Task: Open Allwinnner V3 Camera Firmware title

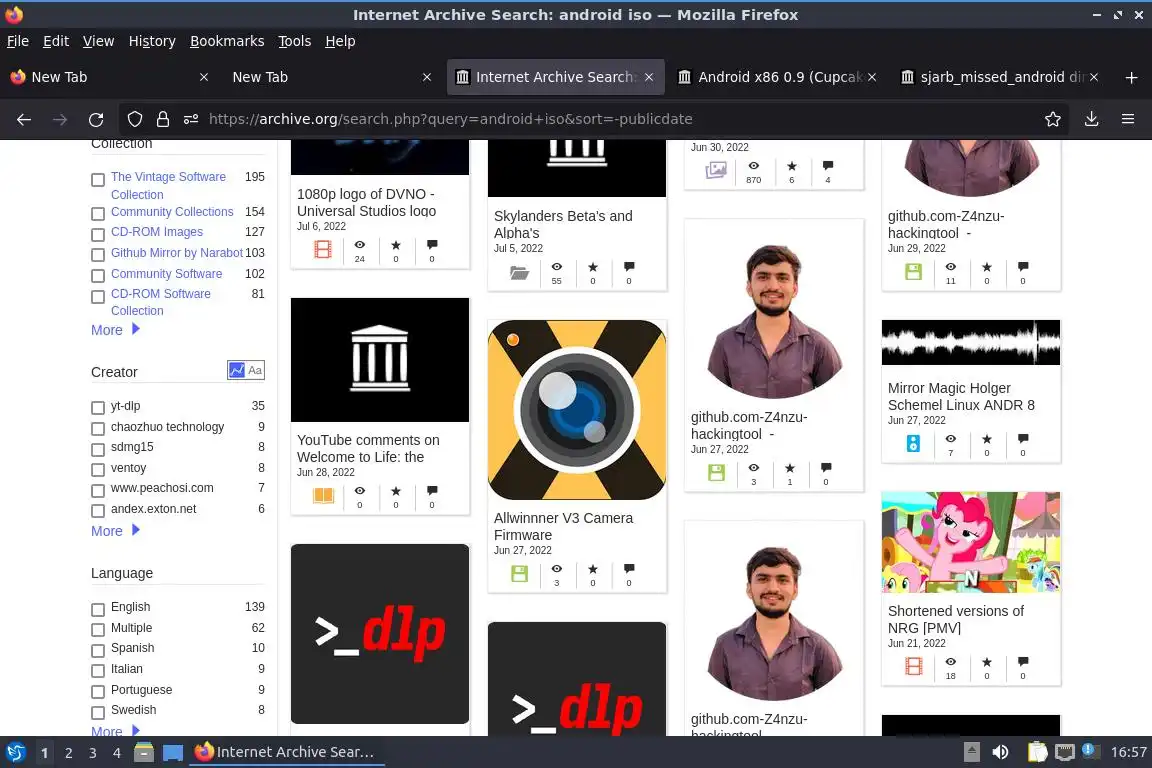Action: [564, 526]
